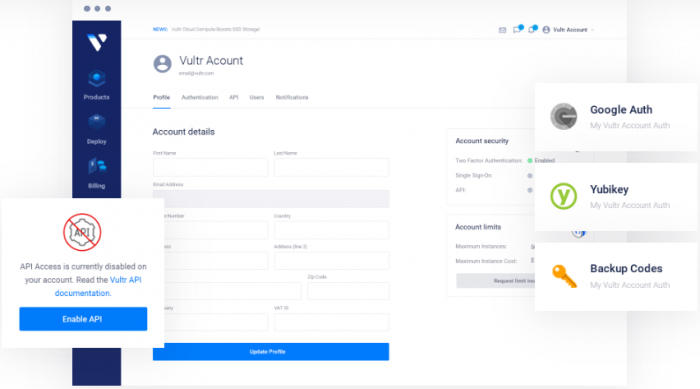Click the Vultr logo in sidebar

click(97, 42)
